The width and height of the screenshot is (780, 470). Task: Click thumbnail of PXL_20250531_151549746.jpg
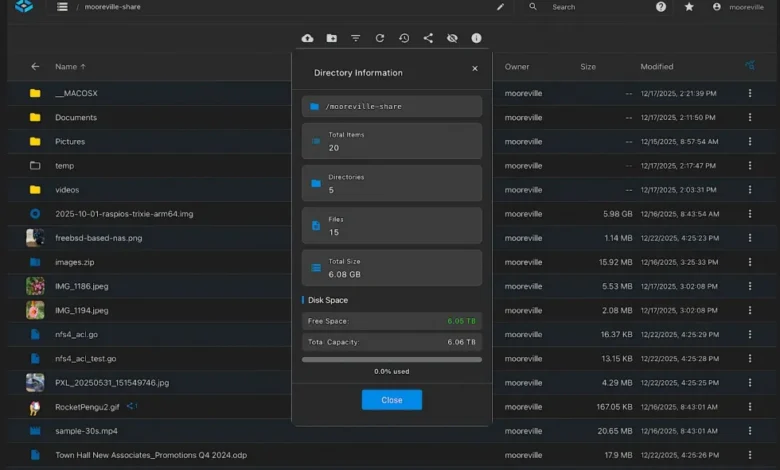click(35, 382)
